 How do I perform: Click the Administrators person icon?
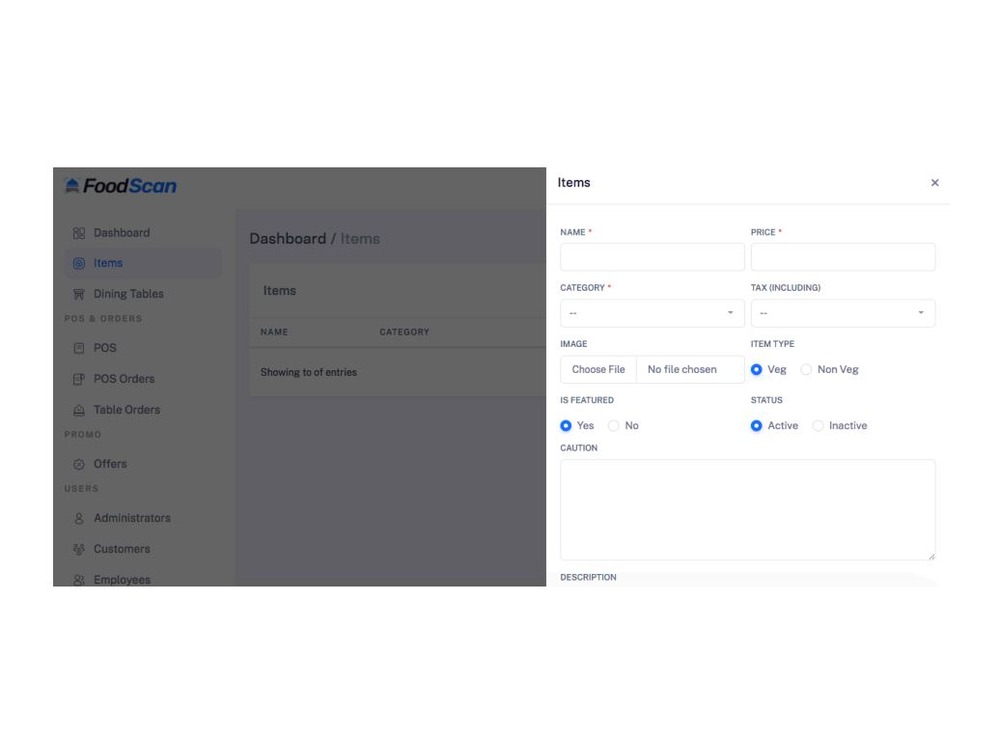[79, 518]
